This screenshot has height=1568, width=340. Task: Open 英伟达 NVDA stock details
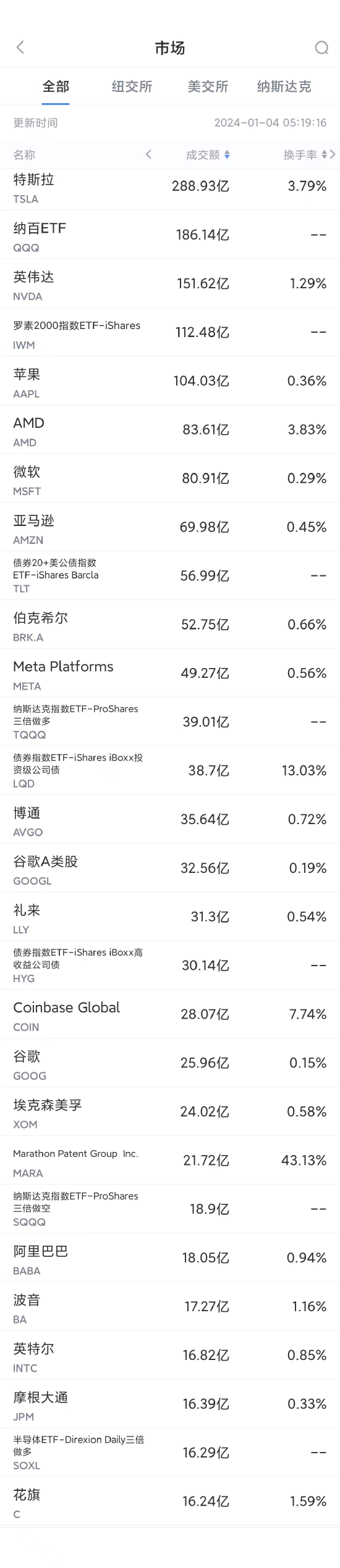click(x=170, y=283)
